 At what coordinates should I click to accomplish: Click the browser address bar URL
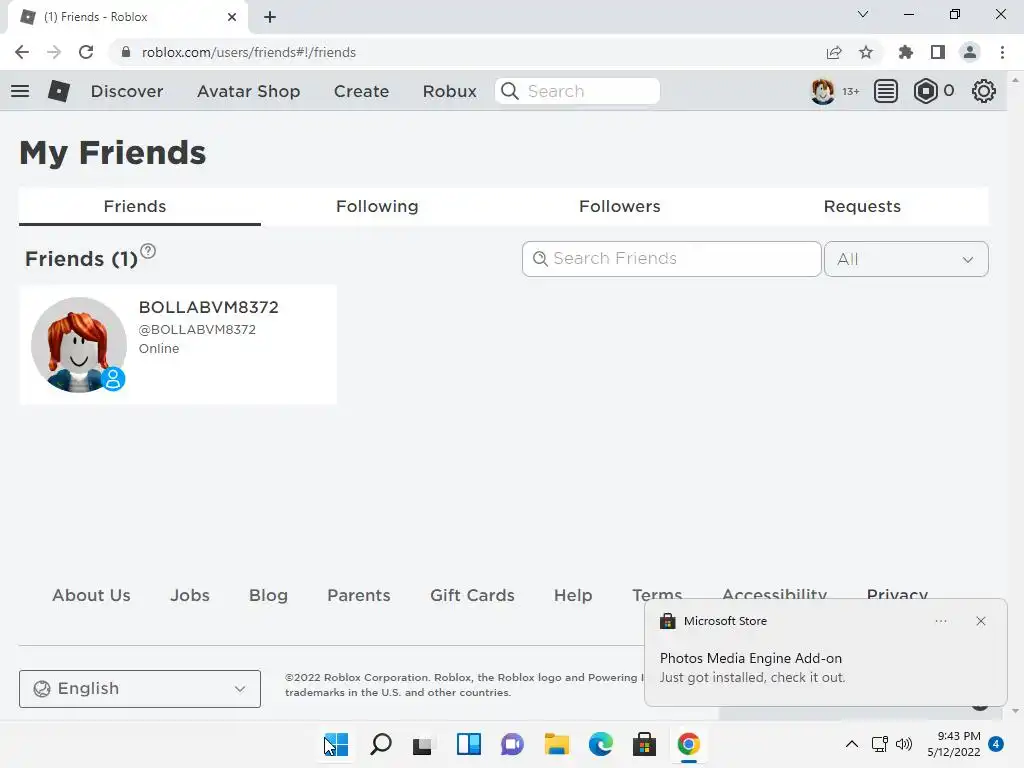tap(249, 52)
